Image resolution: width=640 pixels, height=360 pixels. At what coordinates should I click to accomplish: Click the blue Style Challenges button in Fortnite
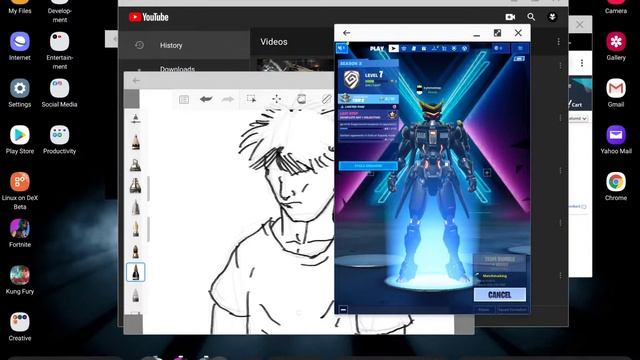pos(368,166)
